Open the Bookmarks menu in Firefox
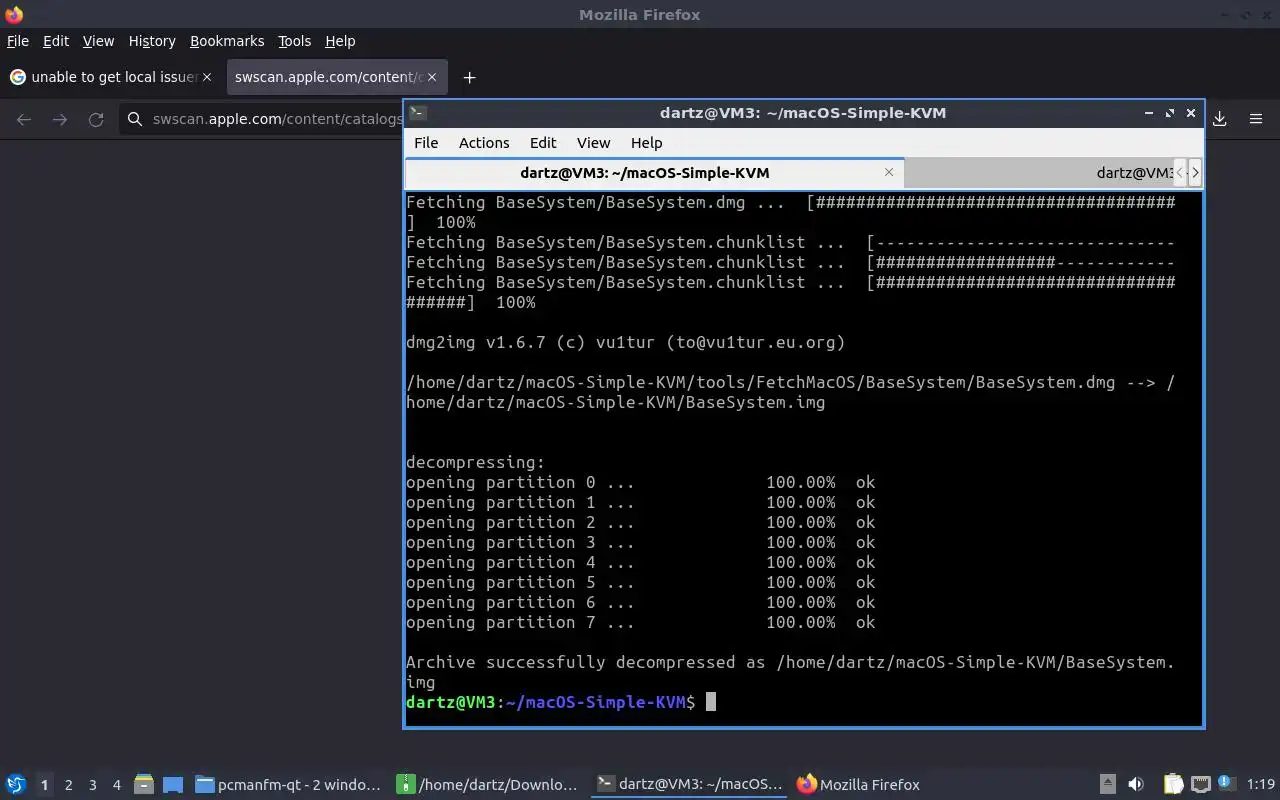 227,41
